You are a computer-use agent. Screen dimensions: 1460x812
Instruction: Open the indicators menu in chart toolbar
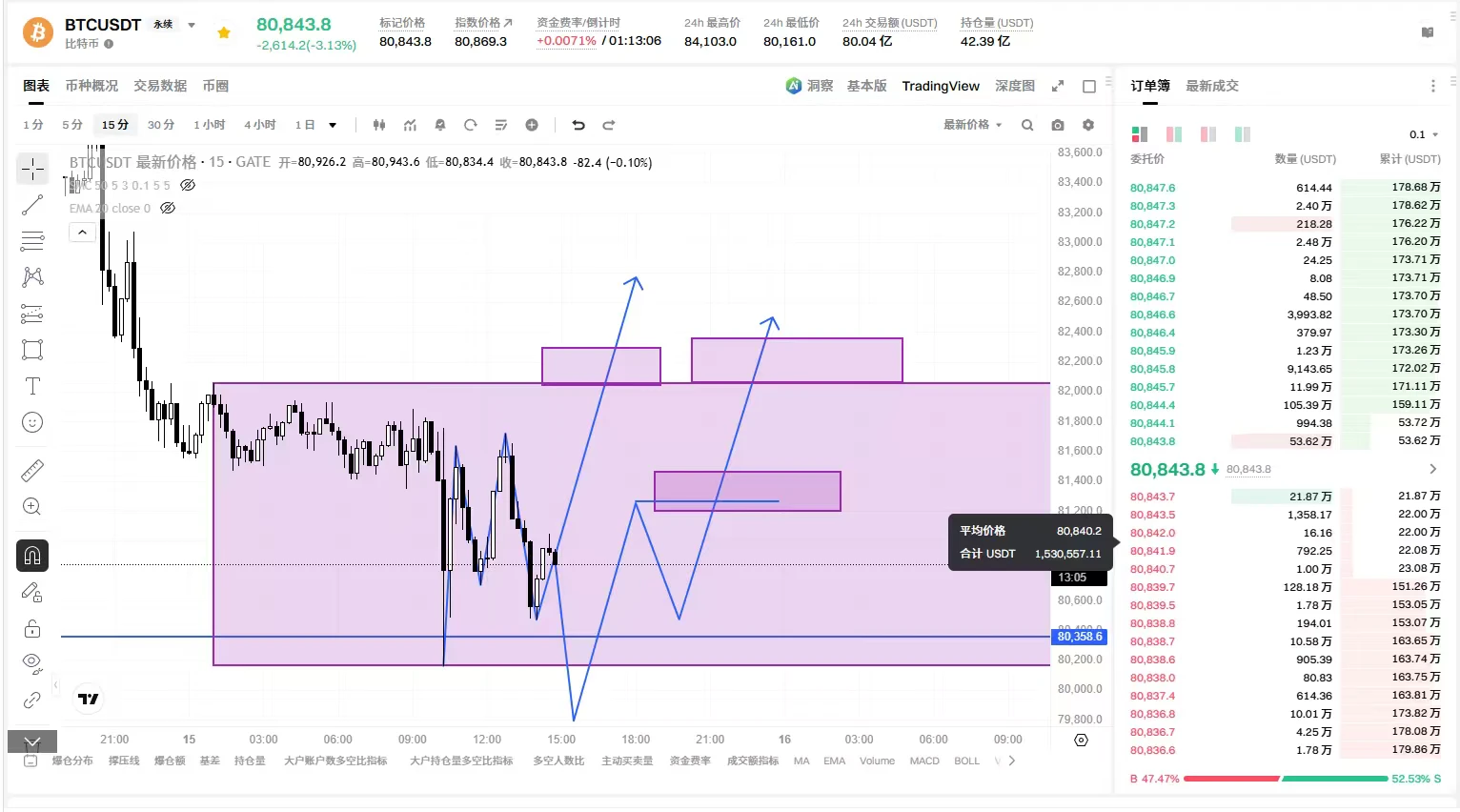point(410,125)
